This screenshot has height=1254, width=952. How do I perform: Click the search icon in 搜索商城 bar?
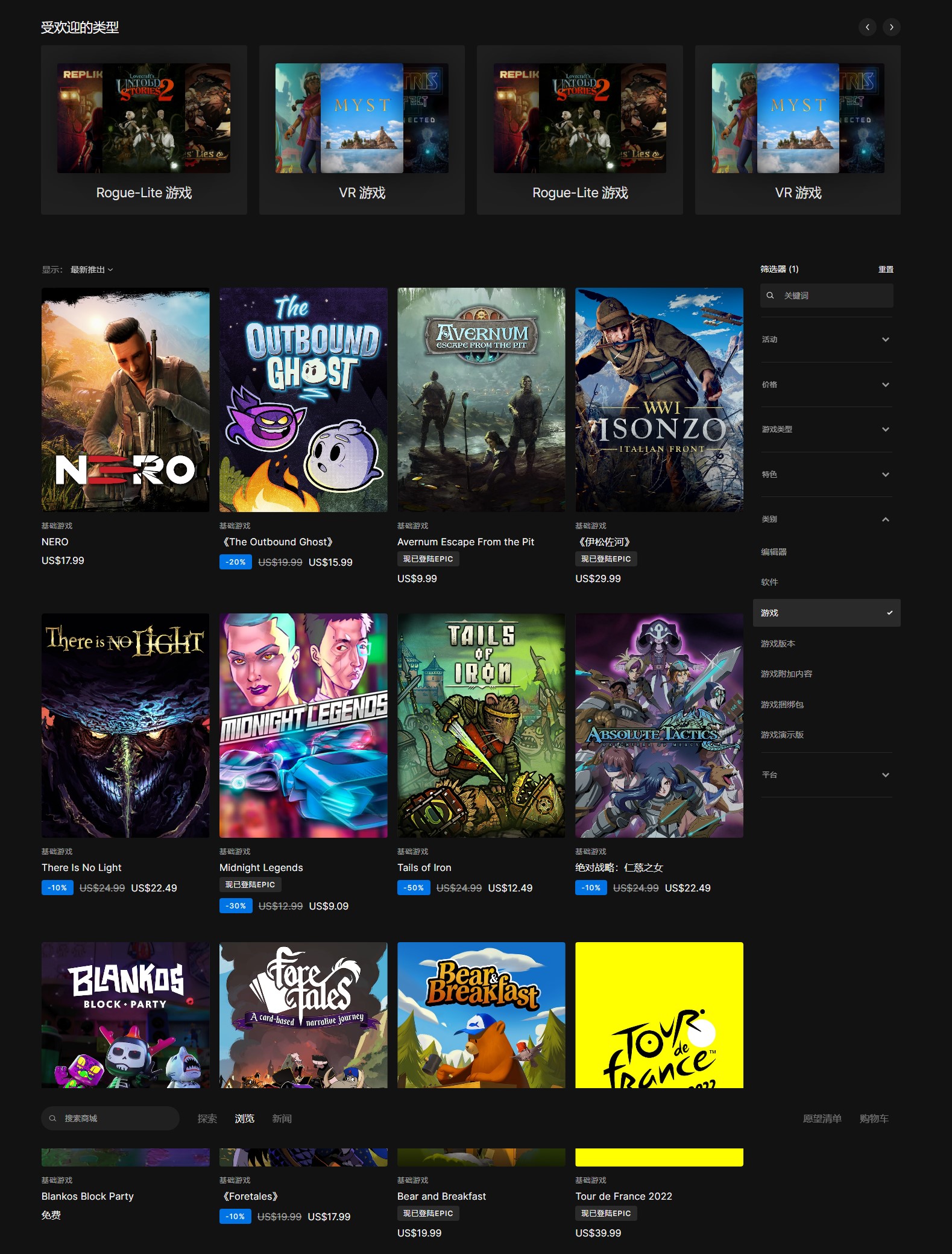click(x=53, y=1118)
